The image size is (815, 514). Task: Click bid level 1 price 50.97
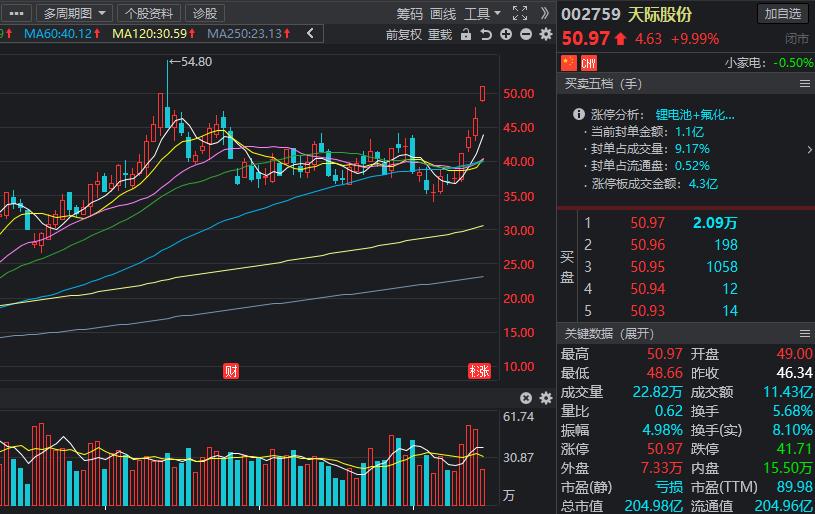(x=647, y=223)
